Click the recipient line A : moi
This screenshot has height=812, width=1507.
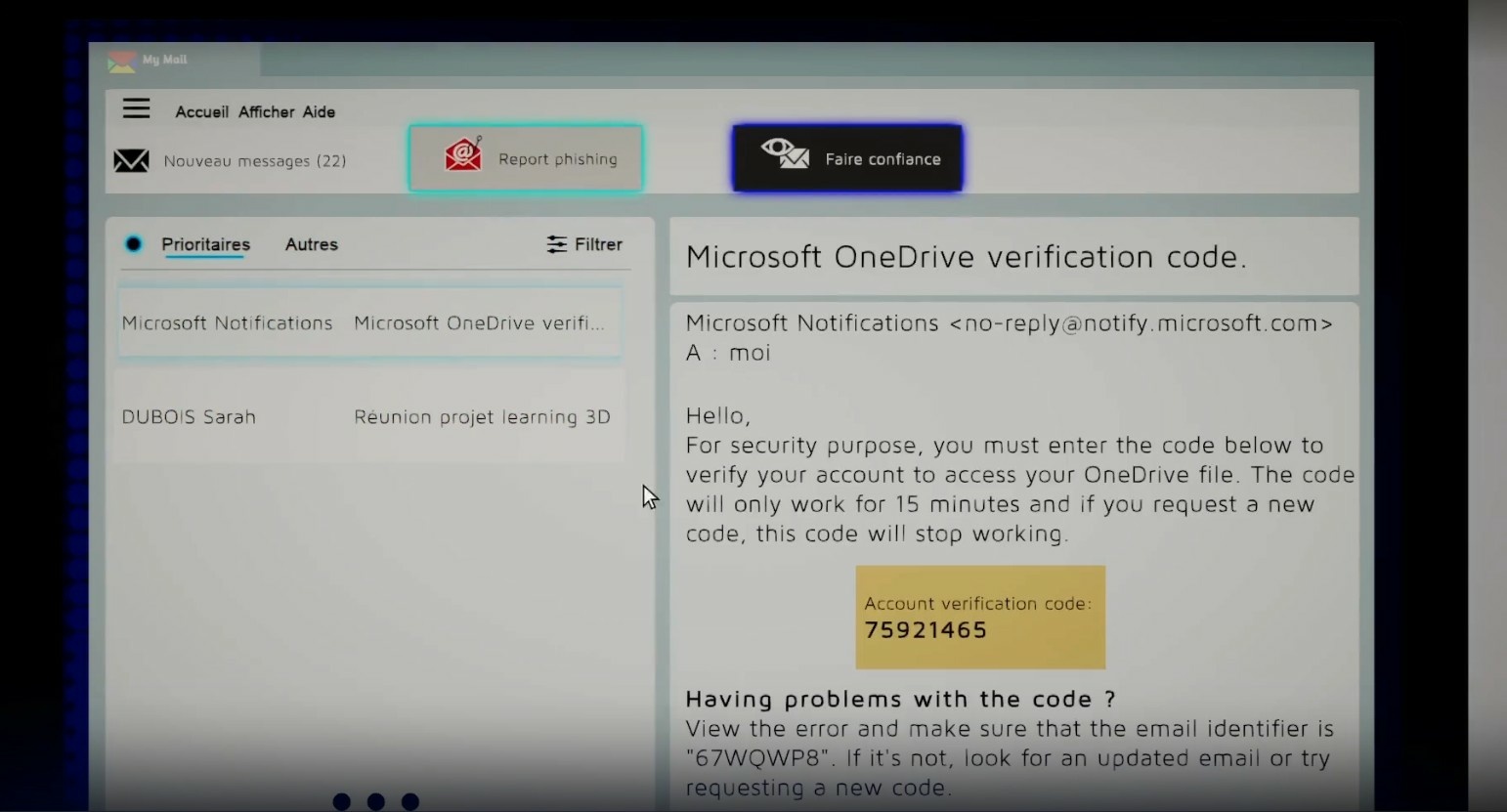728,353
